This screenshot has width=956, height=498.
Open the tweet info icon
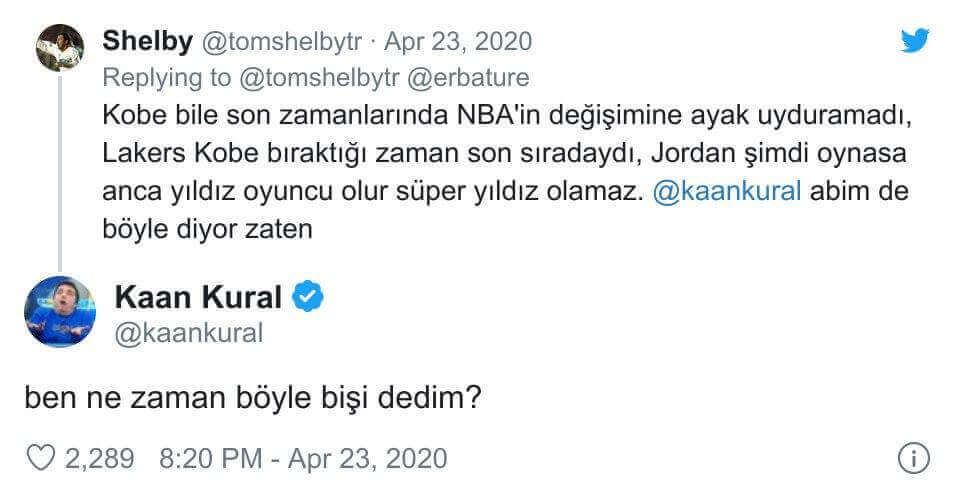coord(914,458)
